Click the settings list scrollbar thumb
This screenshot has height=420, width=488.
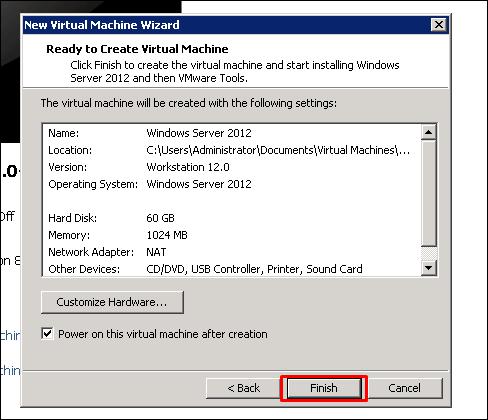[x=429, y=193]
